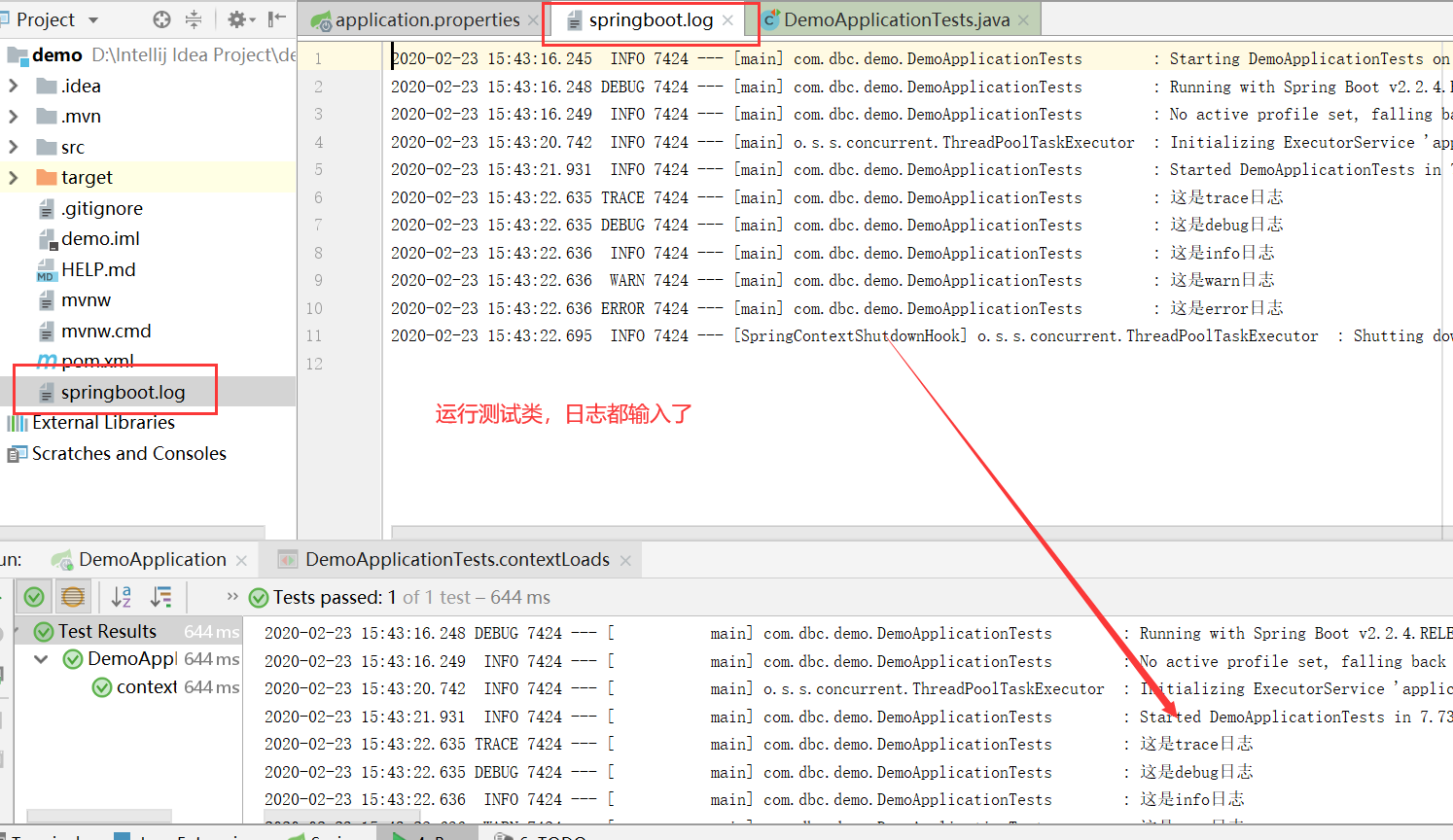This screenshot has height=840, width=1453.
Task: Click the locate/scroll-from-source crosshair icon
Action: tap(162, 19)
